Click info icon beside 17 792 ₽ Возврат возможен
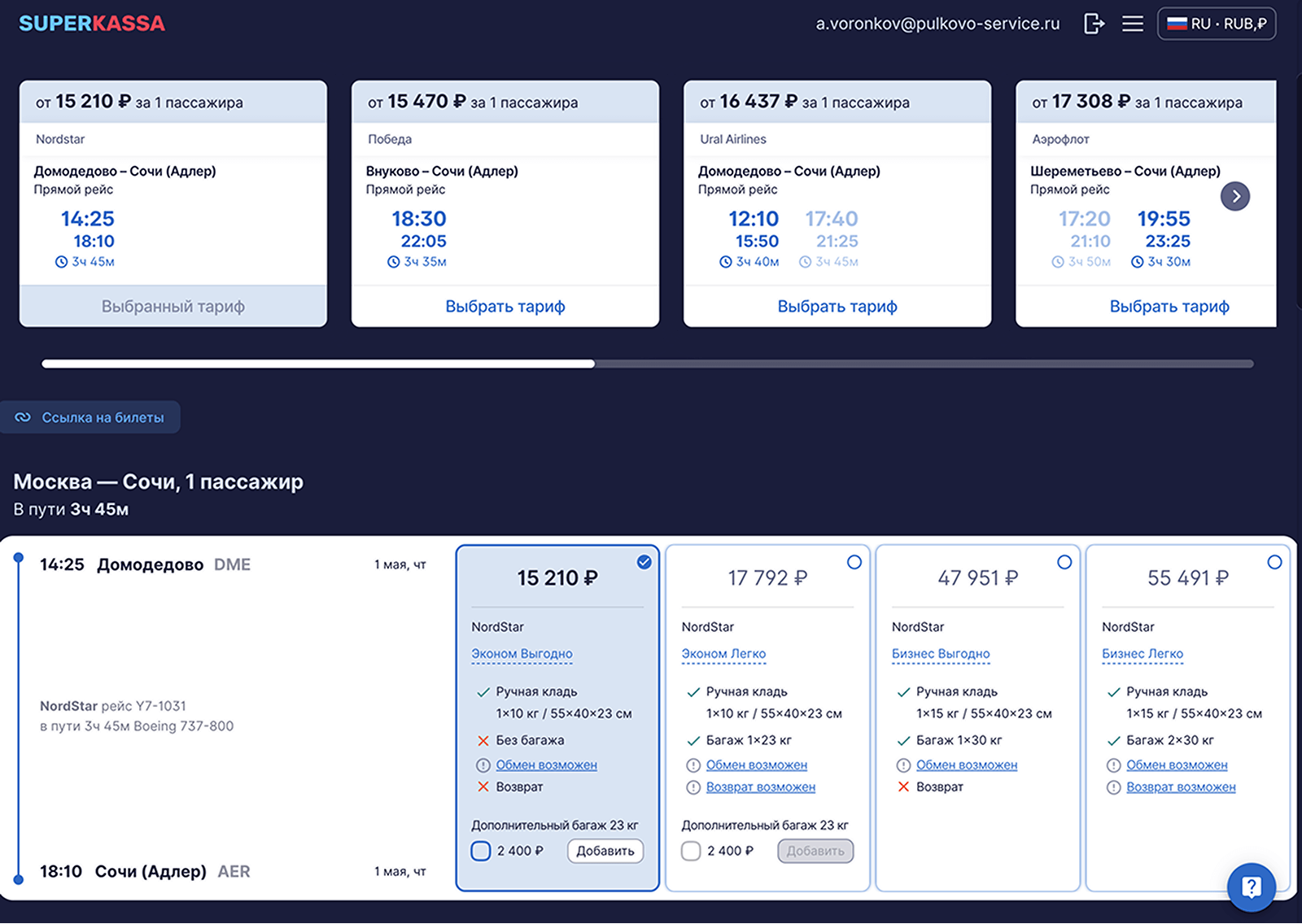This screenshot has width=1302, height=924. [x=693, y=787]
